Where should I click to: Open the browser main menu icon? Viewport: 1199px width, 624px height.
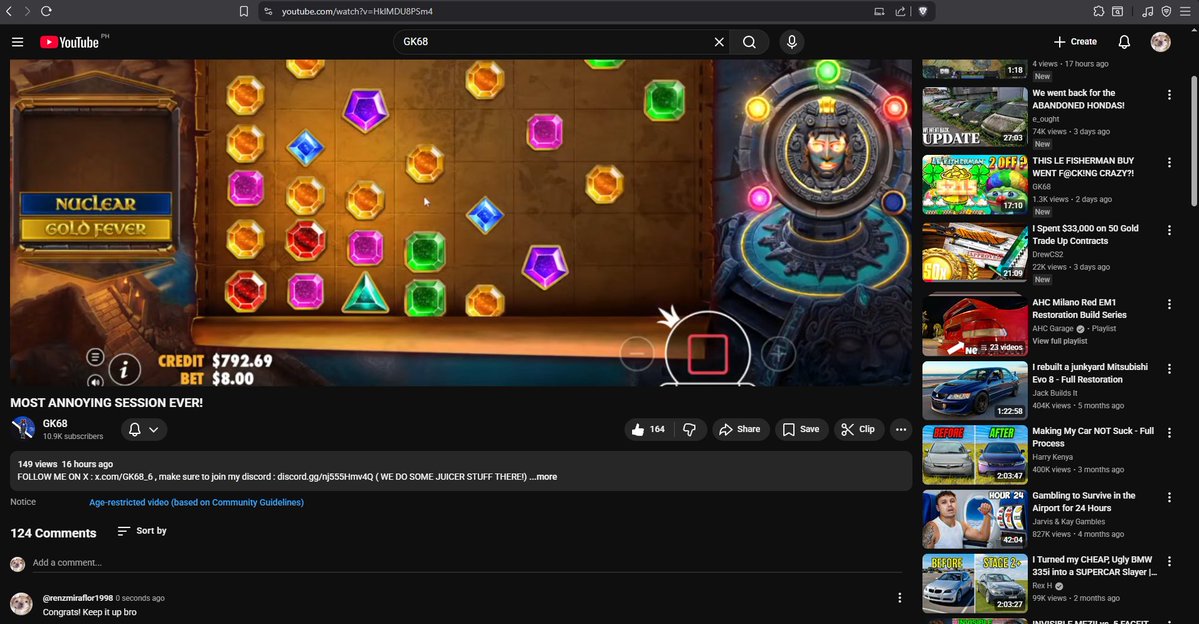[1184, 11]
